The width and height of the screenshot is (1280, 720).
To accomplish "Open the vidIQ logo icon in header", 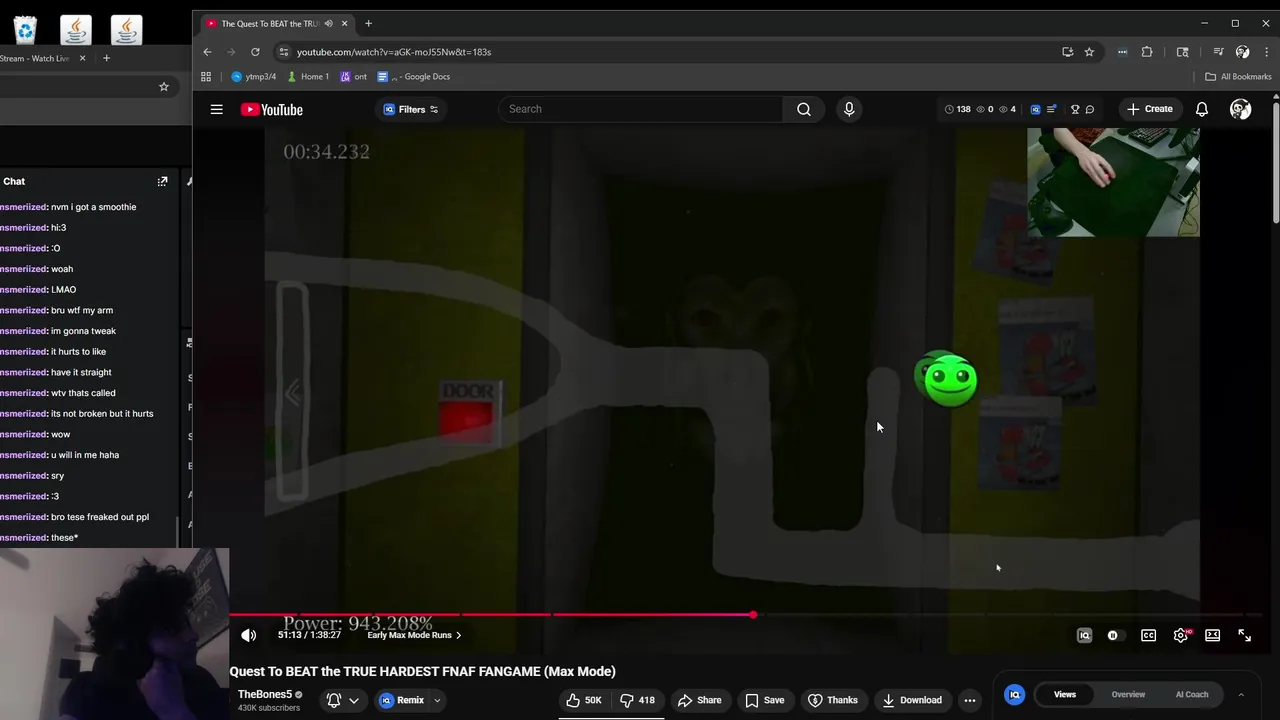I will coord(1035,109).
